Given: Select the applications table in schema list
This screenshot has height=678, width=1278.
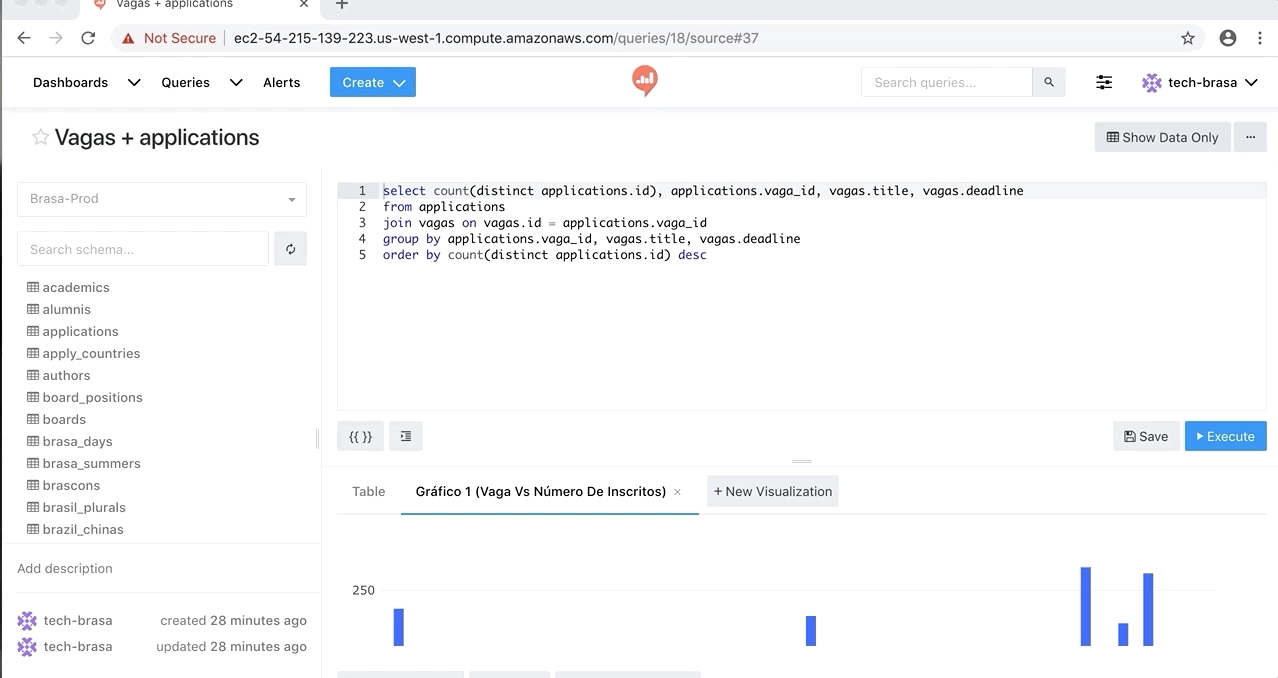Looking at the screenshot, I should pos(80,331).
